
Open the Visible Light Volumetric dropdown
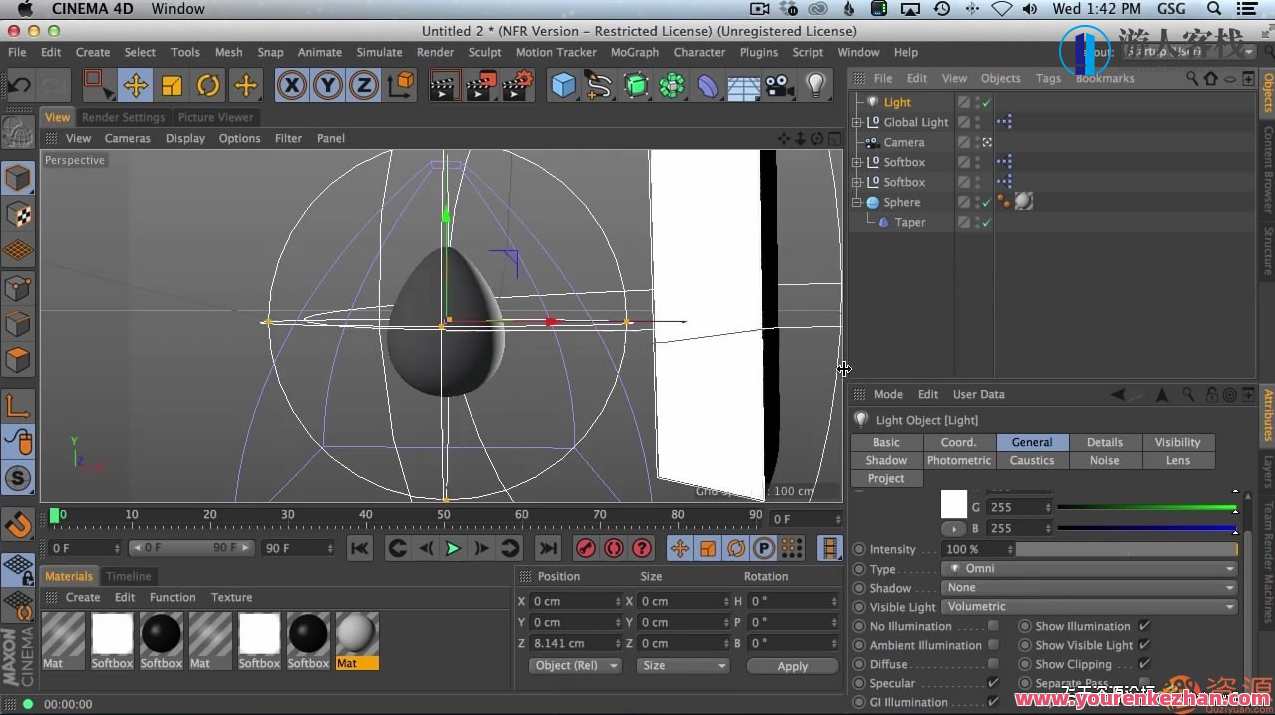[x=1089, y=607]
